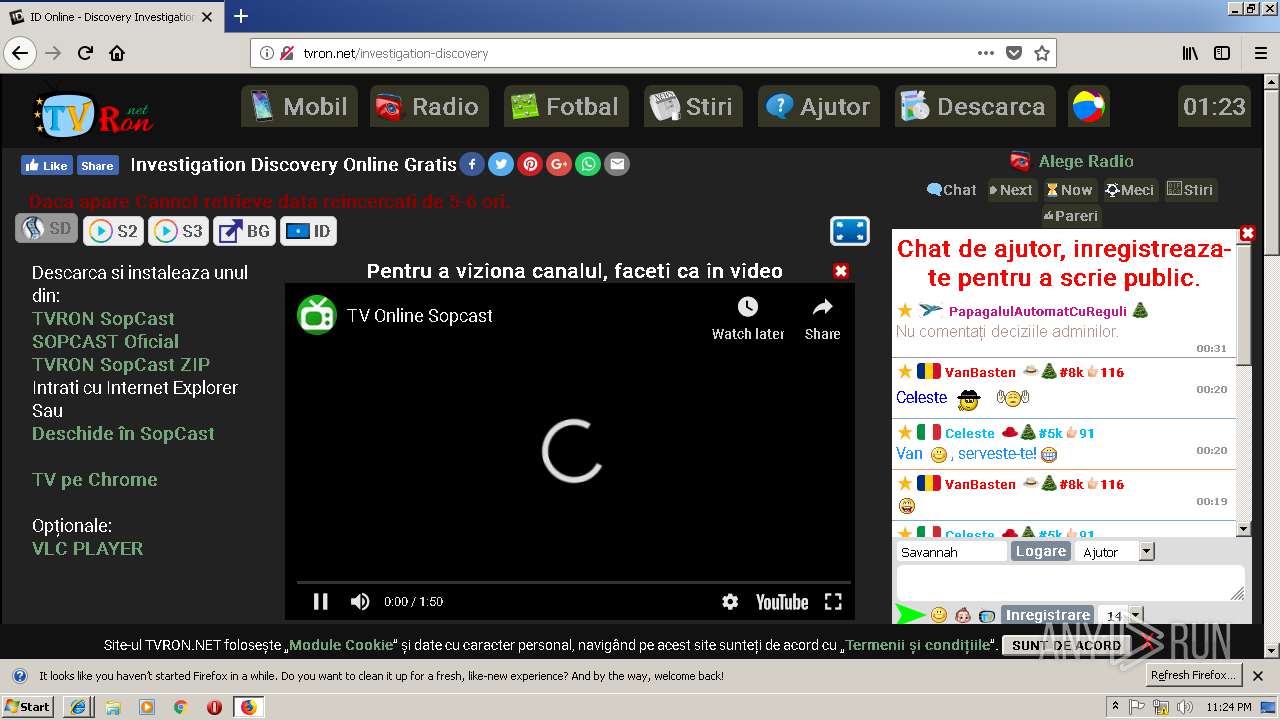The image size is (1280, 720).
Task: Seek on the video progress bar
Action: (x=573, y=581)
